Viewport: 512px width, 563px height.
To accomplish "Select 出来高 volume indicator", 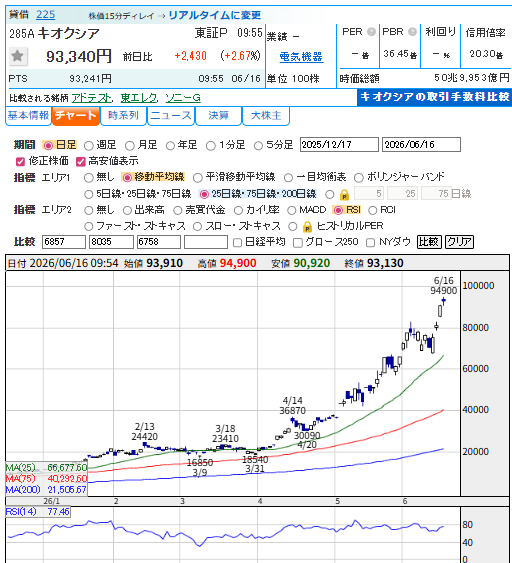I will point(127,210).
